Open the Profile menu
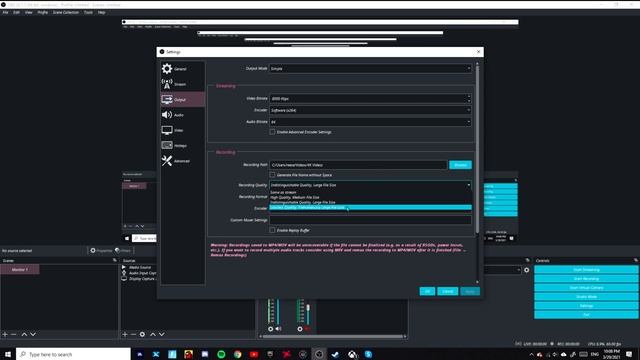This screenshot has height=360, width=640. [42, 13]
